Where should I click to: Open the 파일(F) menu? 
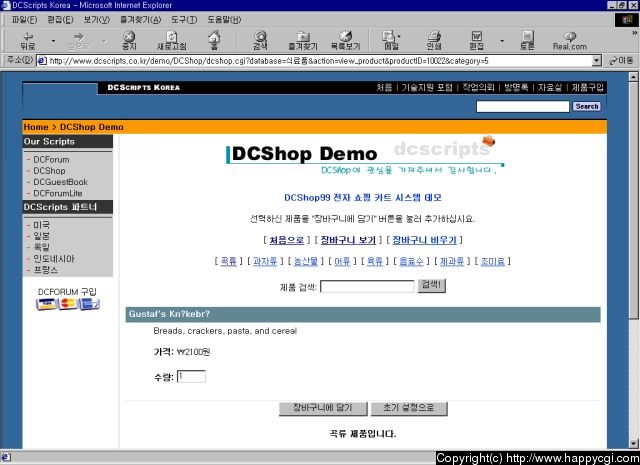tap(24, 20)
